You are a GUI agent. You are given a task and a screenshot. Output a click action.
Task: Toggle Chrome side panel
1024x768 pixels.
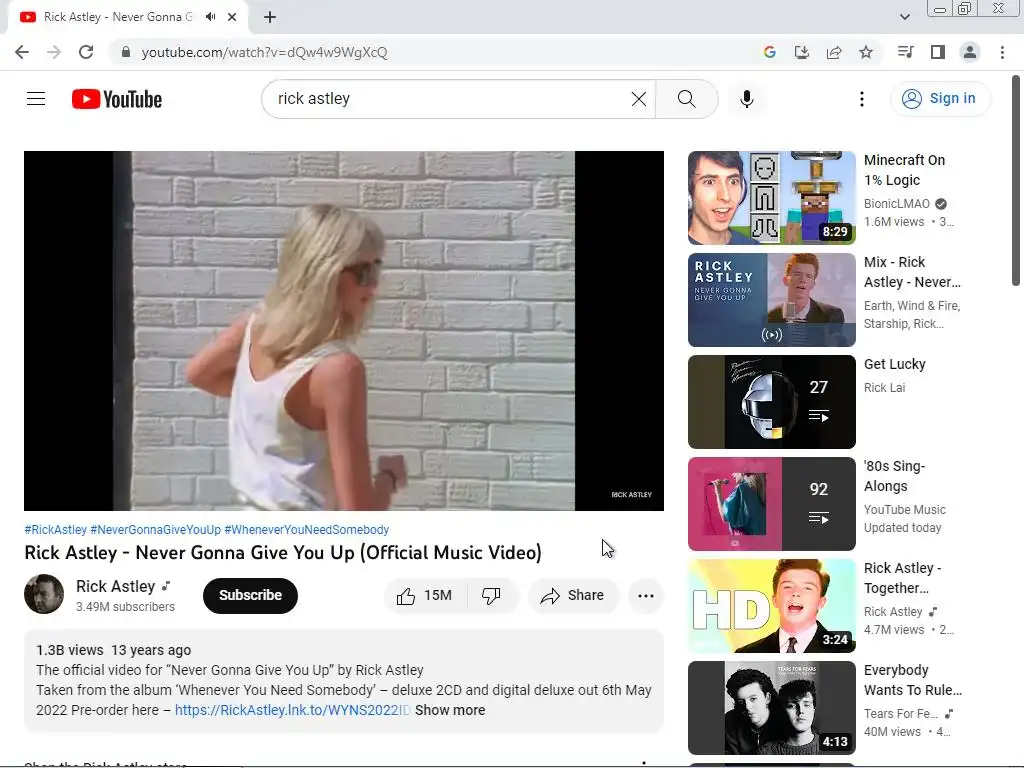click(938, 52)
